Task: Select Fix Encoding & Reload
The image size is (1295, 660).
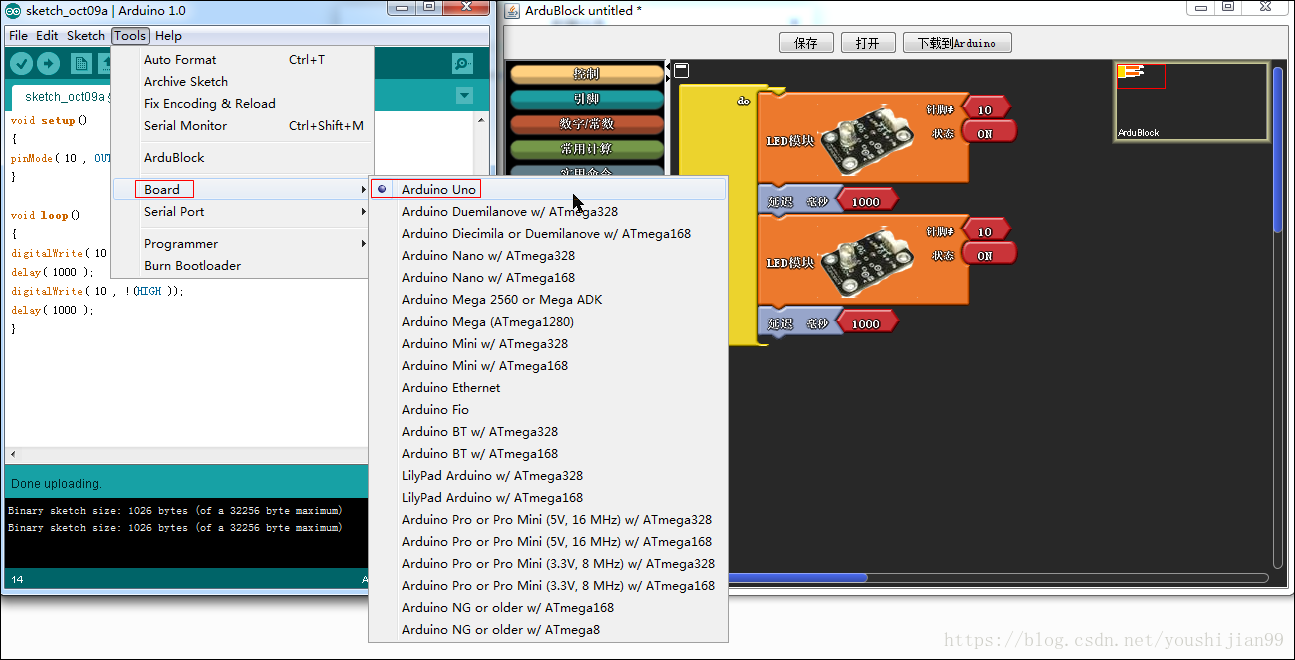Action: (x=242, y=103)
